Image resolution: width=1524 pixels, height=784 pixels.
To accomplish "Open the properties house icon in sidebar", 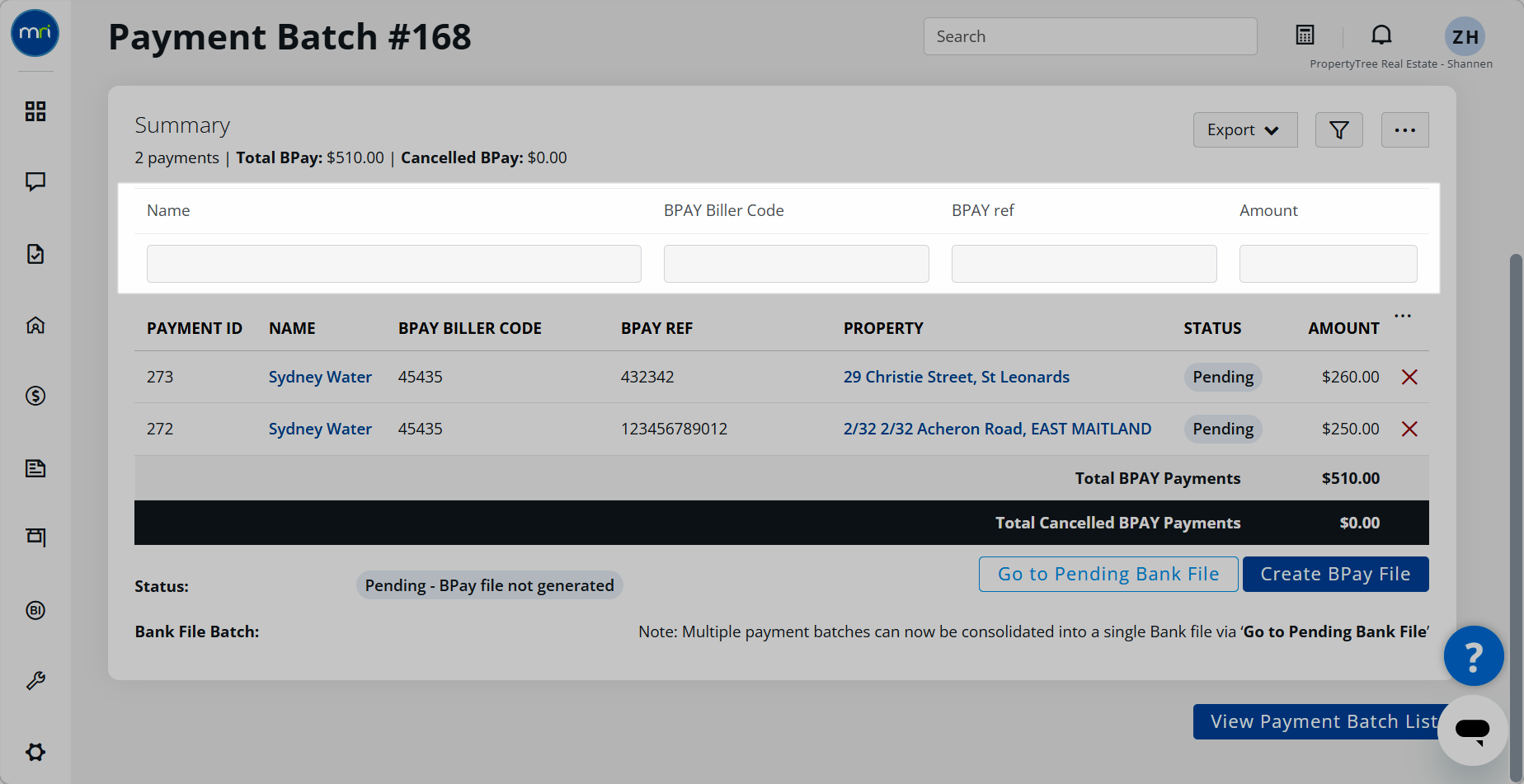I will click(35, 325).
